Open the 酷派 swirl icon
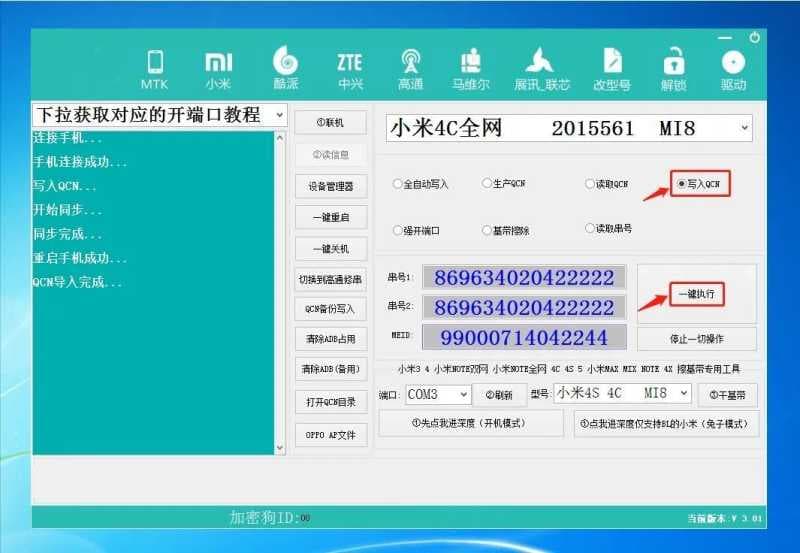Screen dimensions: 800x553 [x=286, y=68]
